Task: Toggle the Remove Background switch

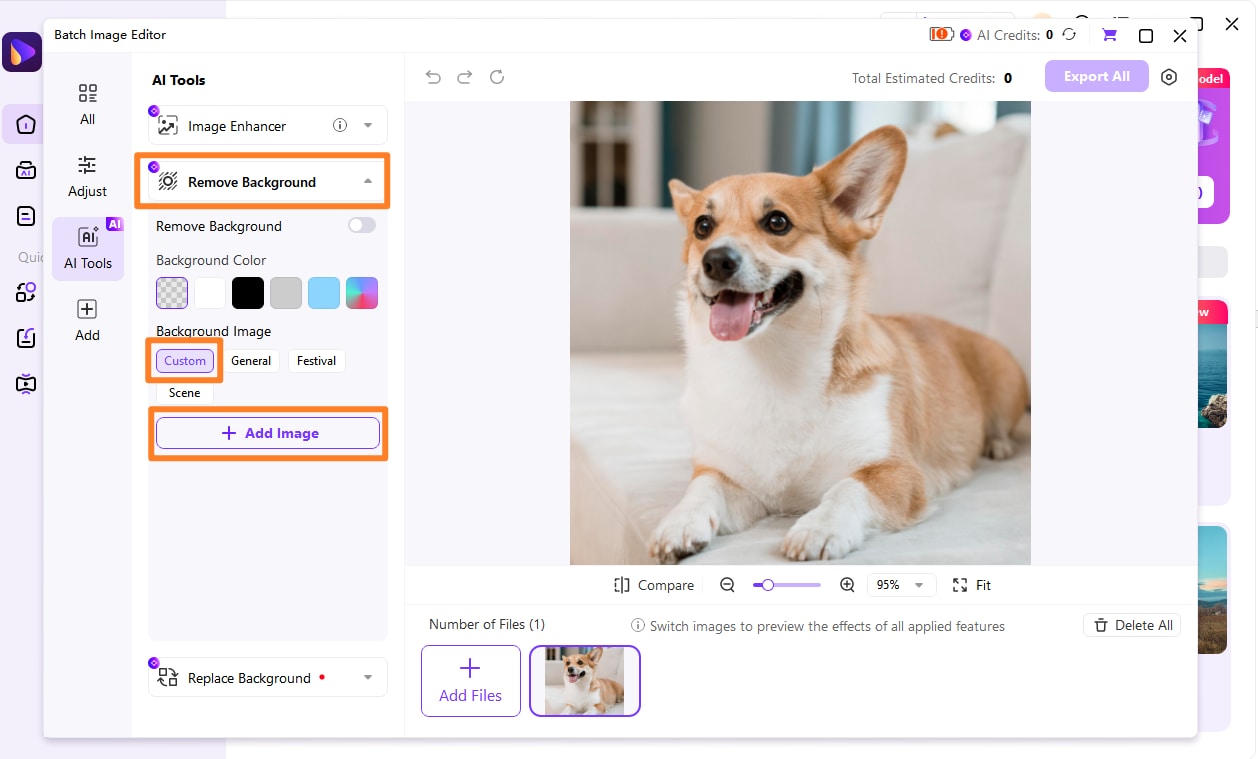Action: (x=362, y=226)
